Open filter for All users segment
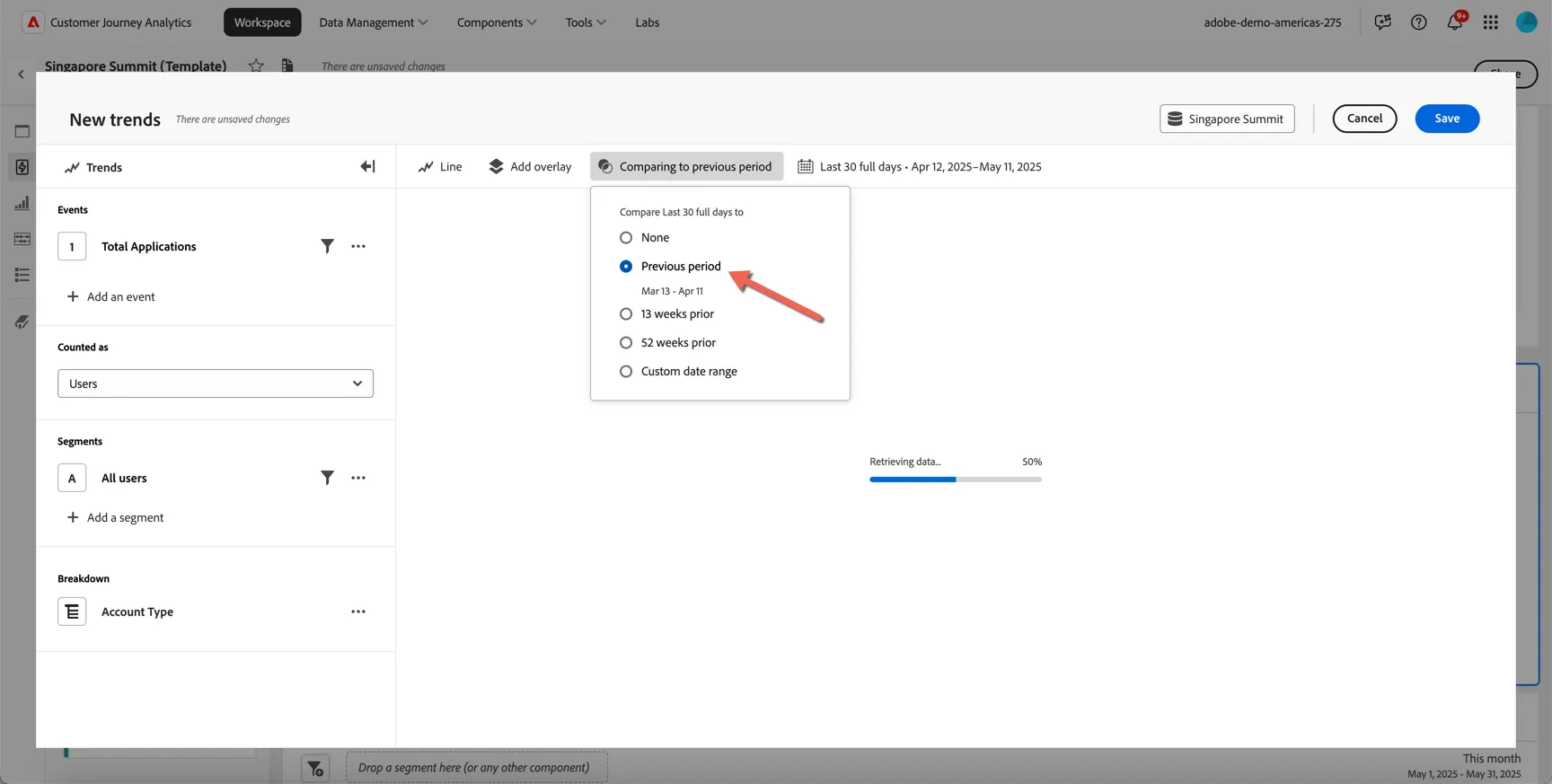The image size is (1552, 784). [327, 478]
